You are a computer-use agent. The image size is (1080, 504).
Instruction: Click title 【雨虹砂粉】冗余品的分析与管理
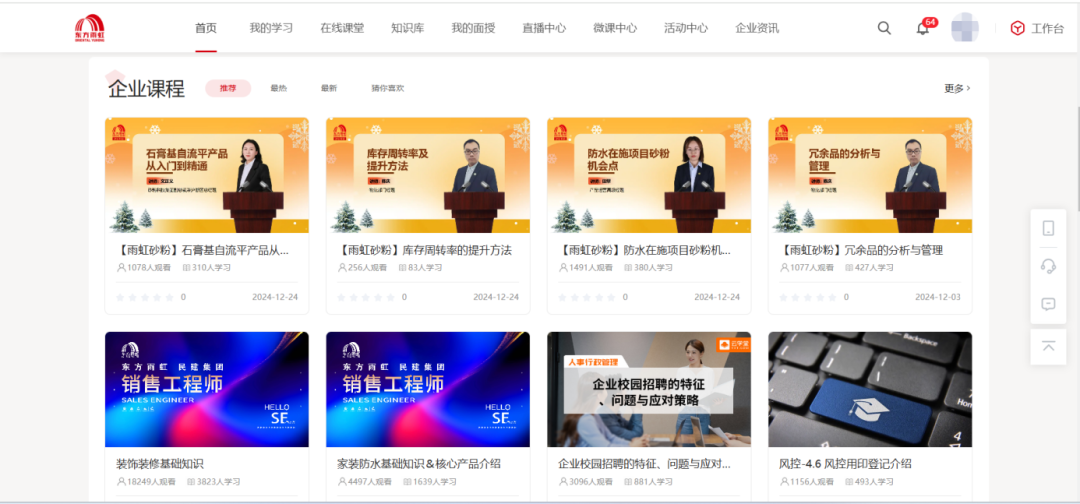(x=860, y=250)
